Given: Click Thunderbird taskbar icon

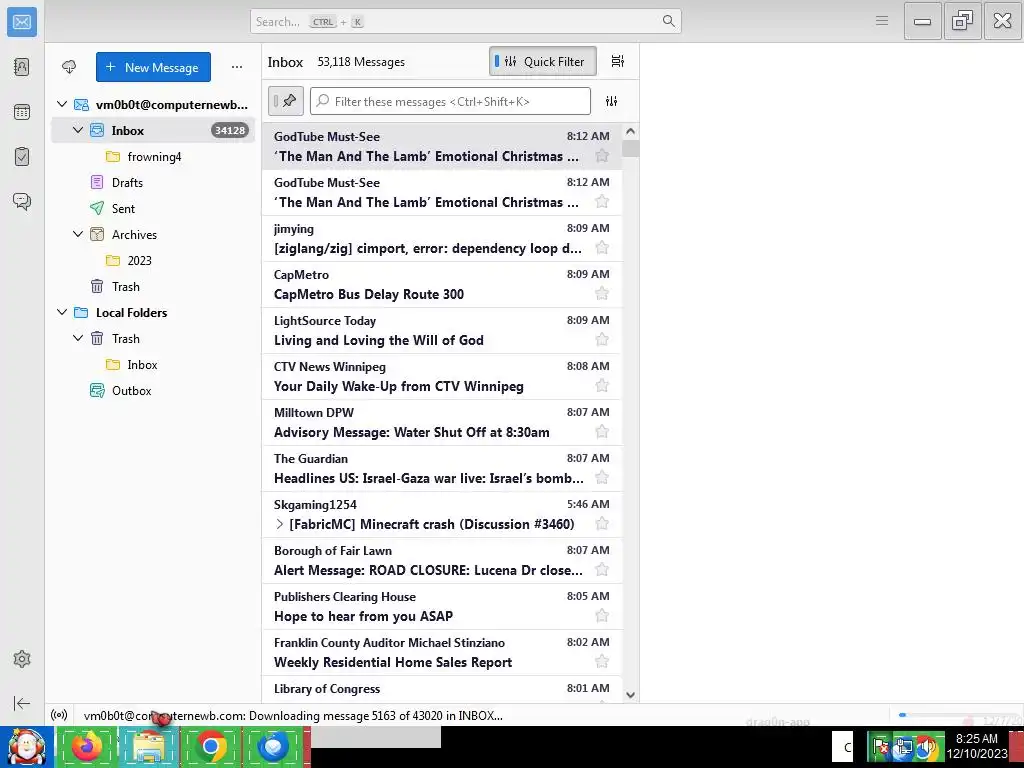Looking at the screenshot, I should (x=273, y=746).
